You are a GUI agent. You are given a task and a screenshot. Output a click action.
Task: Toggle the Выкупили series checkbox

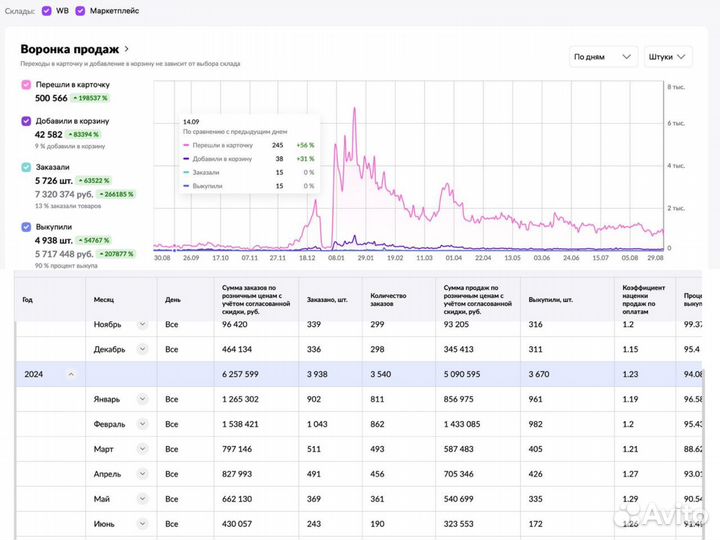(x=27, y=227)
